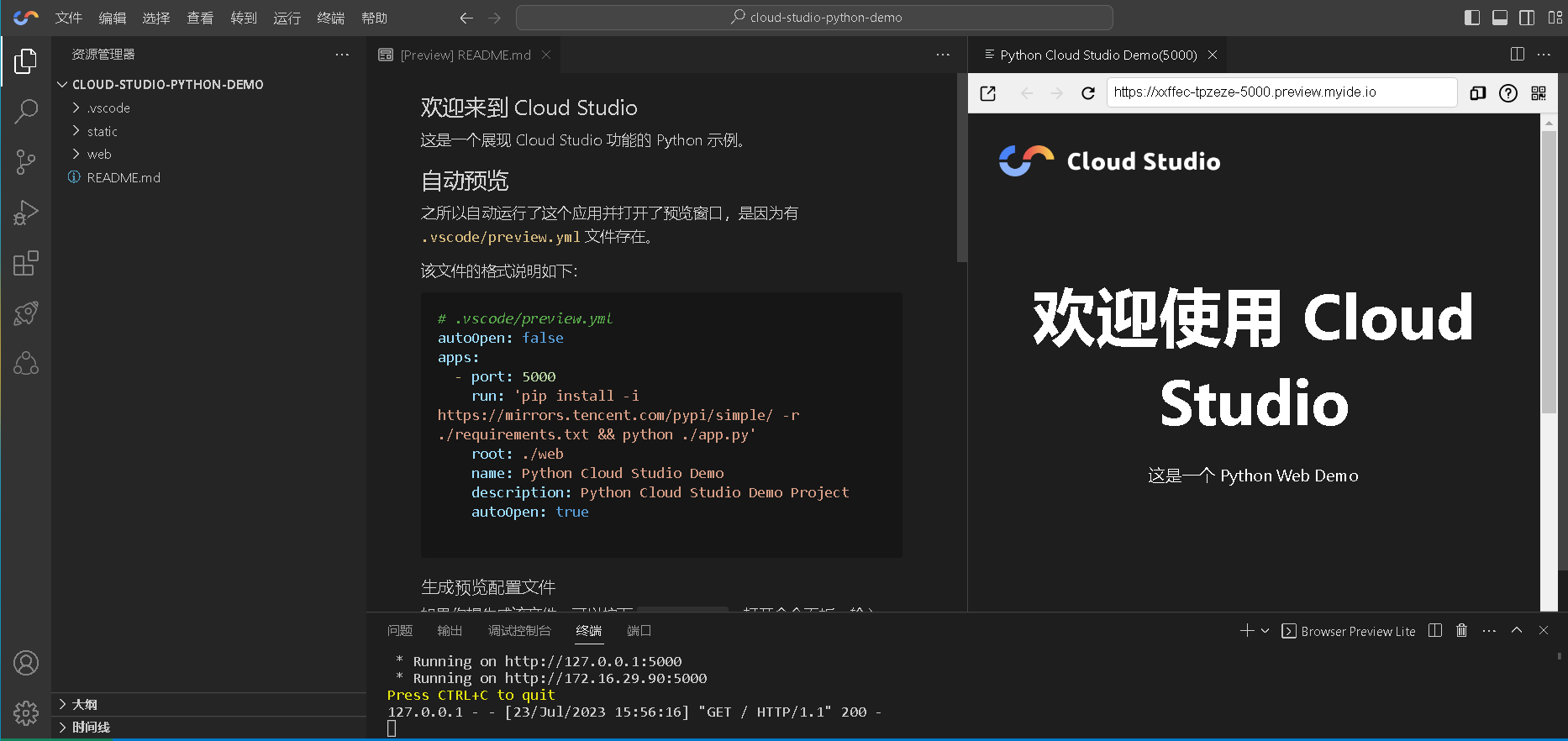
Task: Switch to the 端口 panel tab
Action: pyautogui.click(x=639, y=631)
